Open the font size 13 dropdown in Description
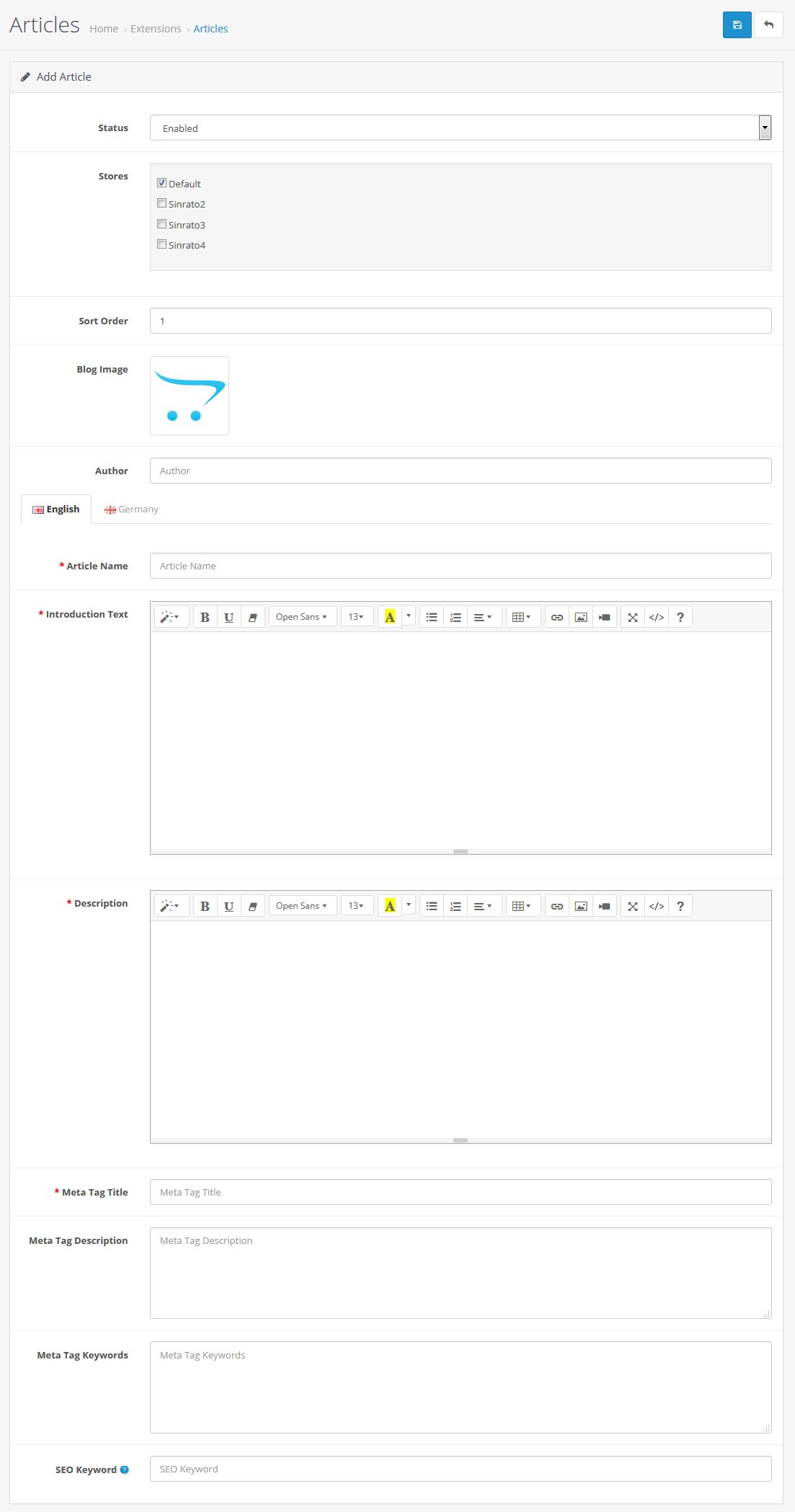The image size is (795, 1512). coord(357,906)
